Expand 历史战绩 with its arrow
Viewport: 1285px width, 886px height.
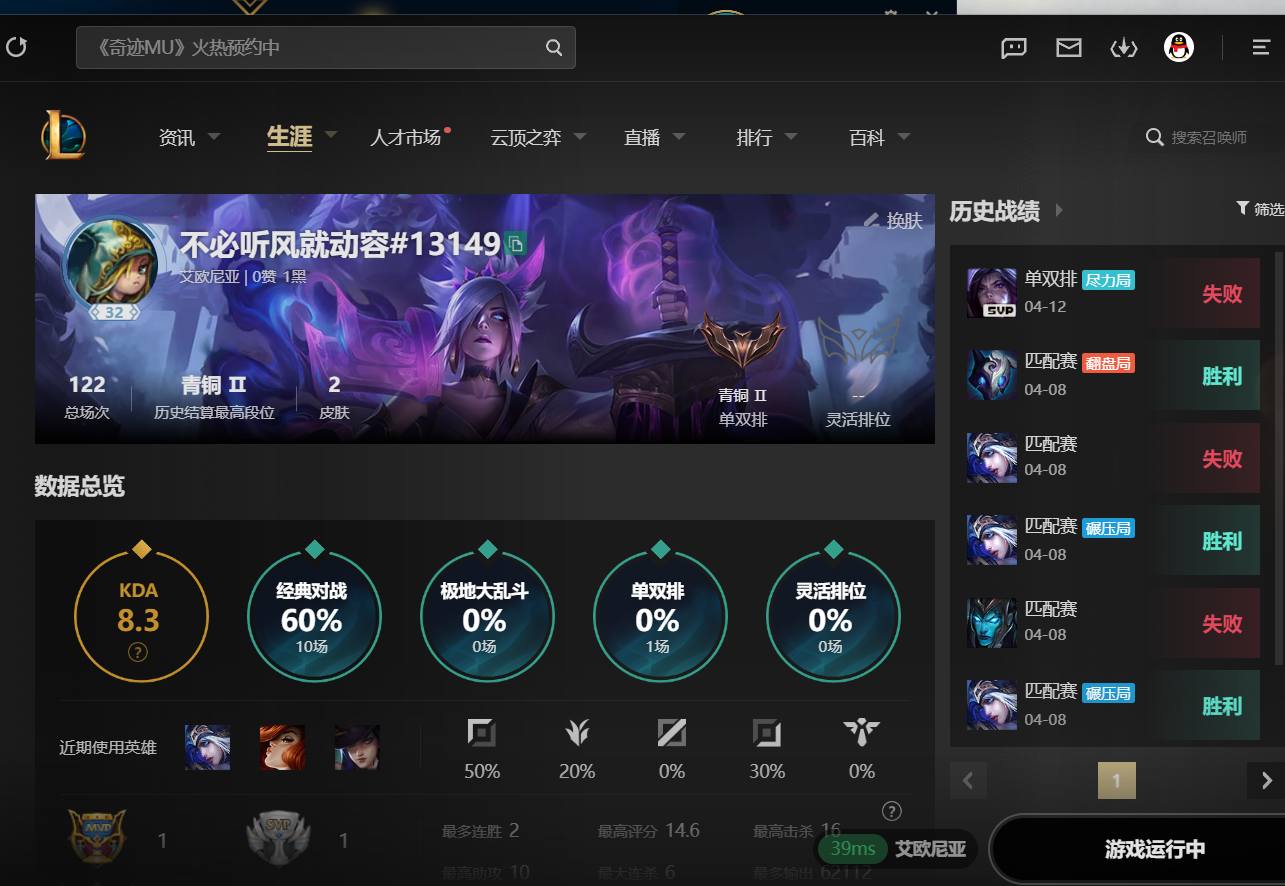1059,211
